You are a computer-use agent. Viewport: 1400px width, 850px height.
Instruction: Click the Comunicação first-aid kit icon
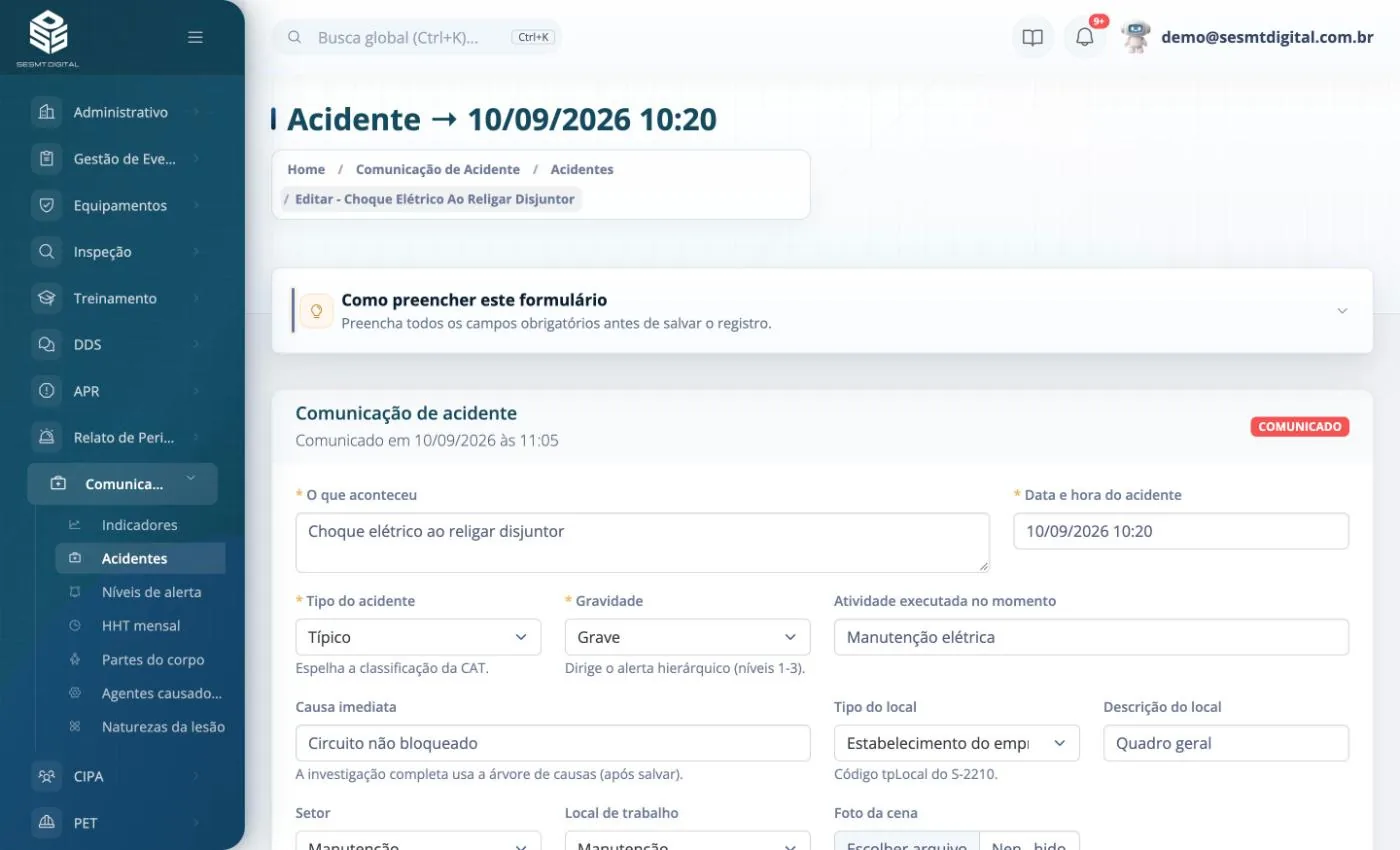tap(58, 484)
